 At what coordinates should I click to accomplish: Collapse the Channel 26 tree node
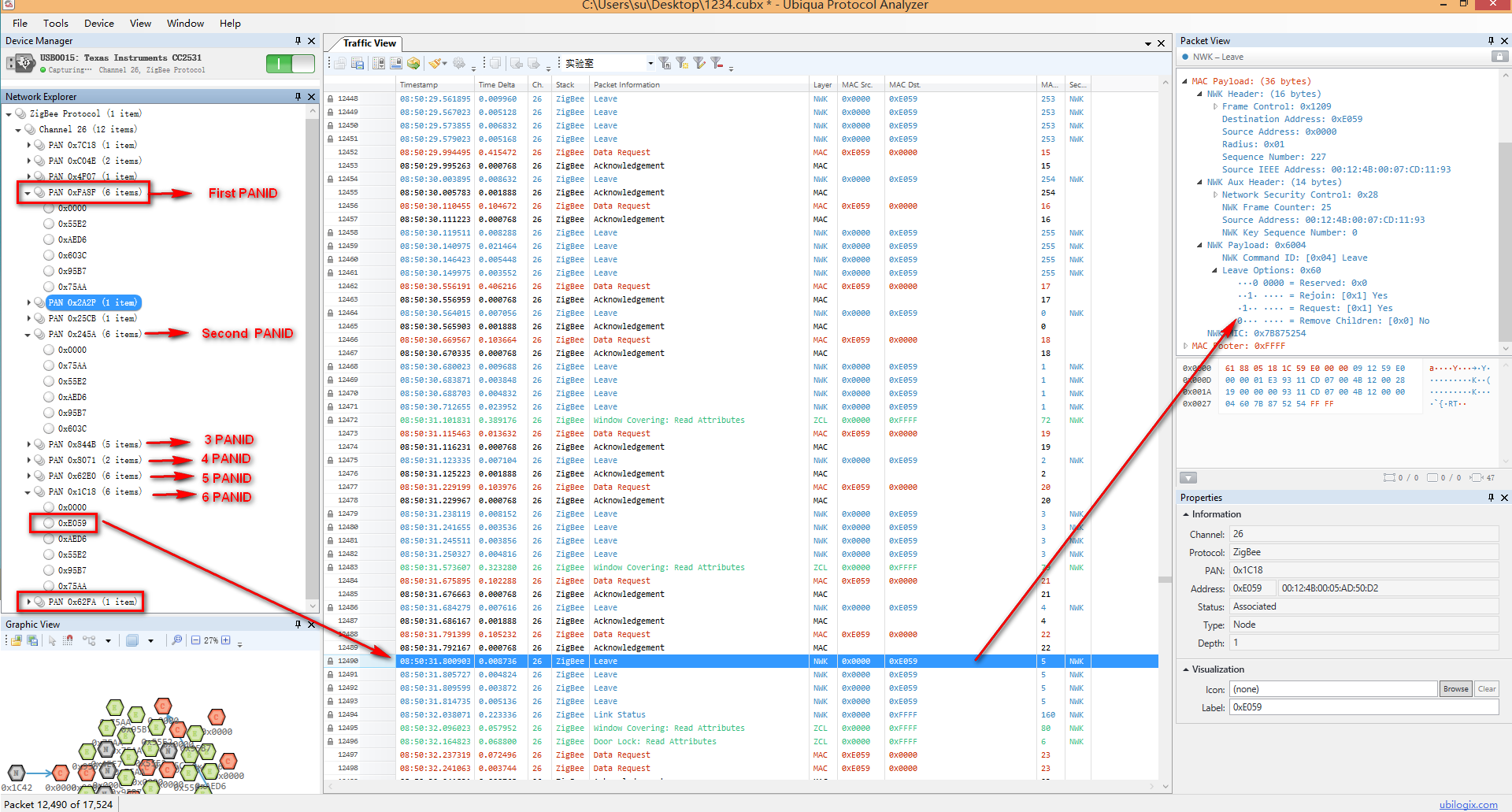point(18,129)
